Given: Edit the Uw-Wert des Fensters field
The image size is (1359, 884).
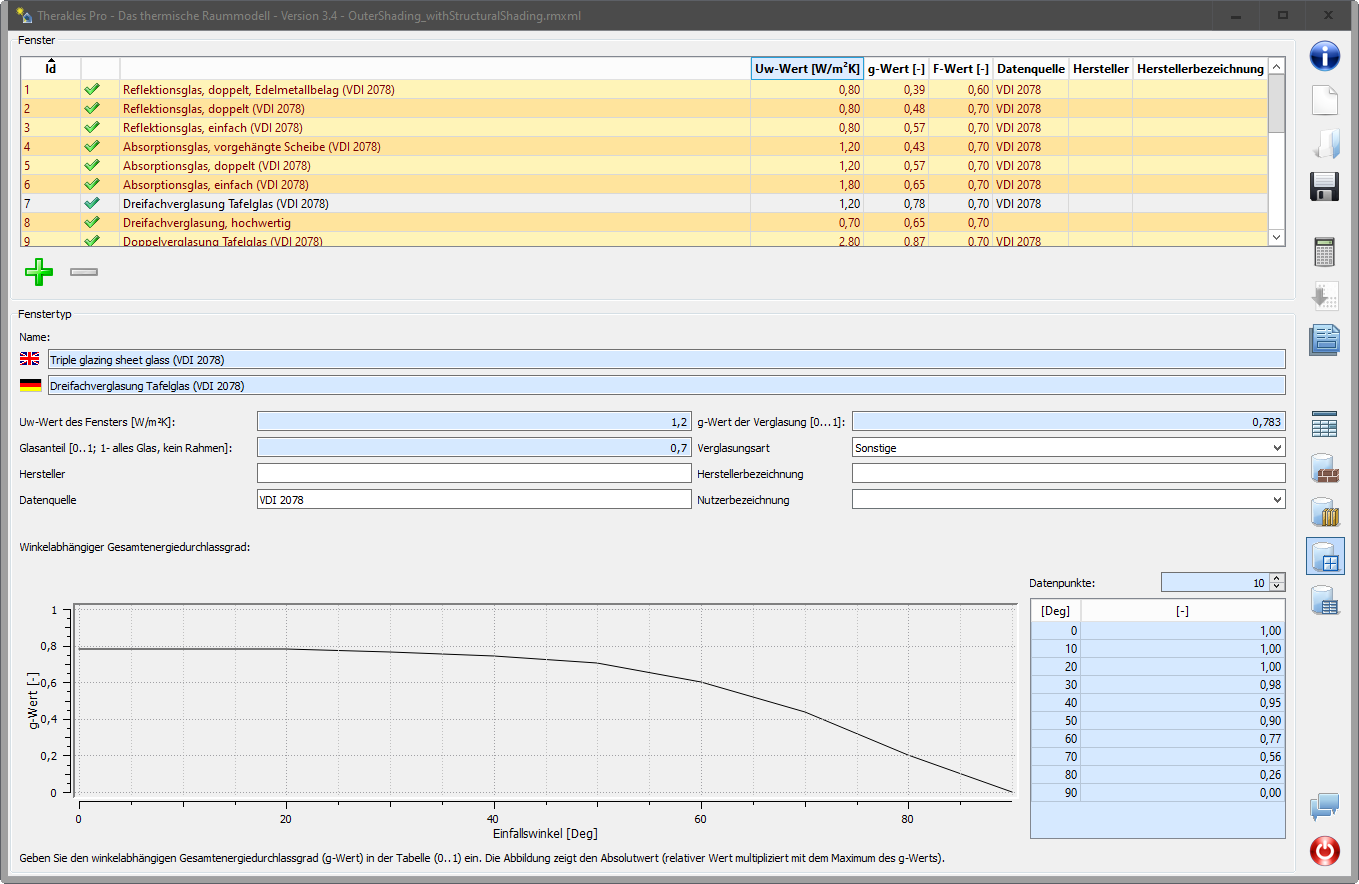Looking at the screenshot, I should tap(474, 422).
